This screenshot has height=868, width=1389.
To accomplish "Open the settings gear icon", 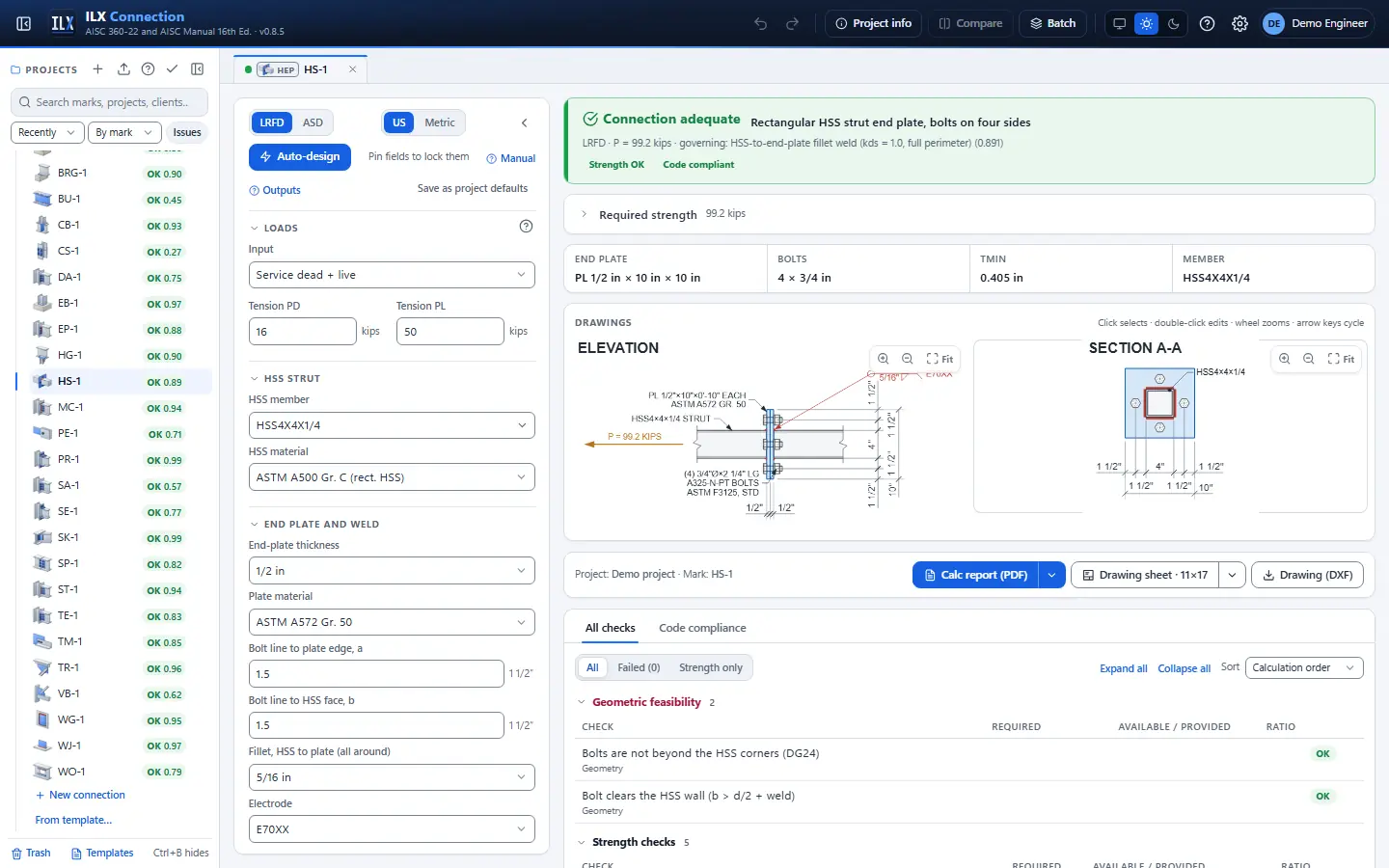I will point(1239,23).
